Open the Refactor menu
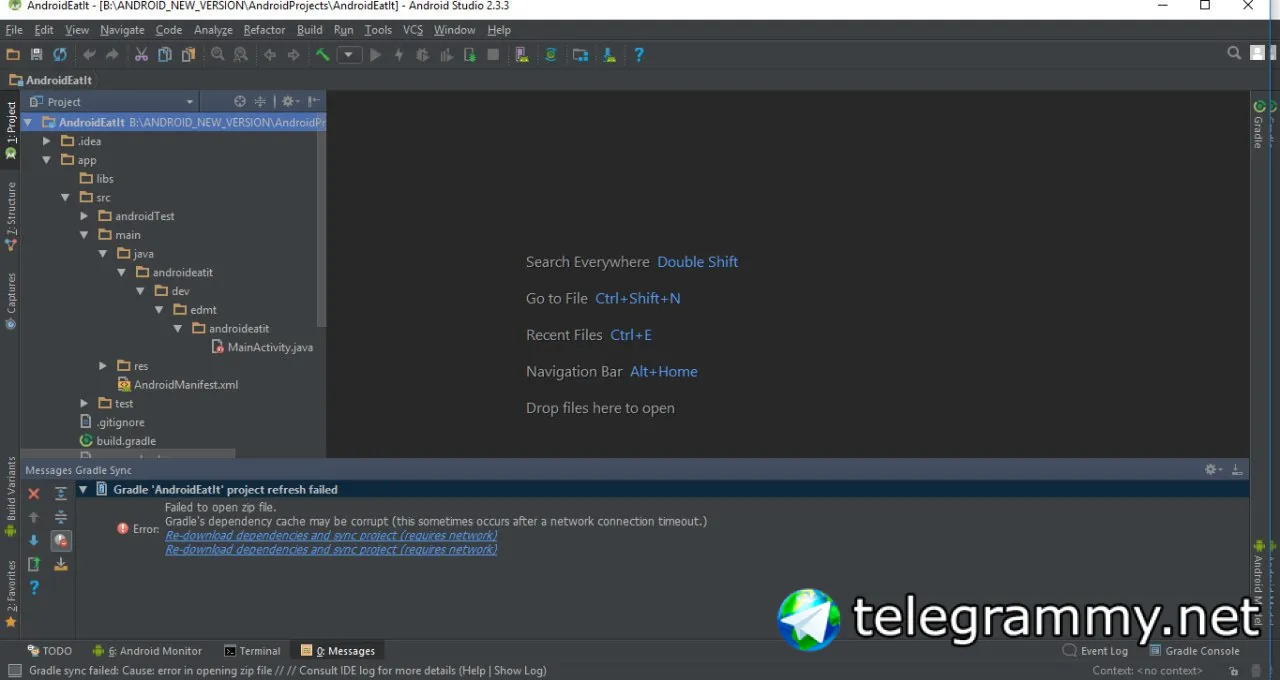 pyautogui.click(x=264, y=30)
